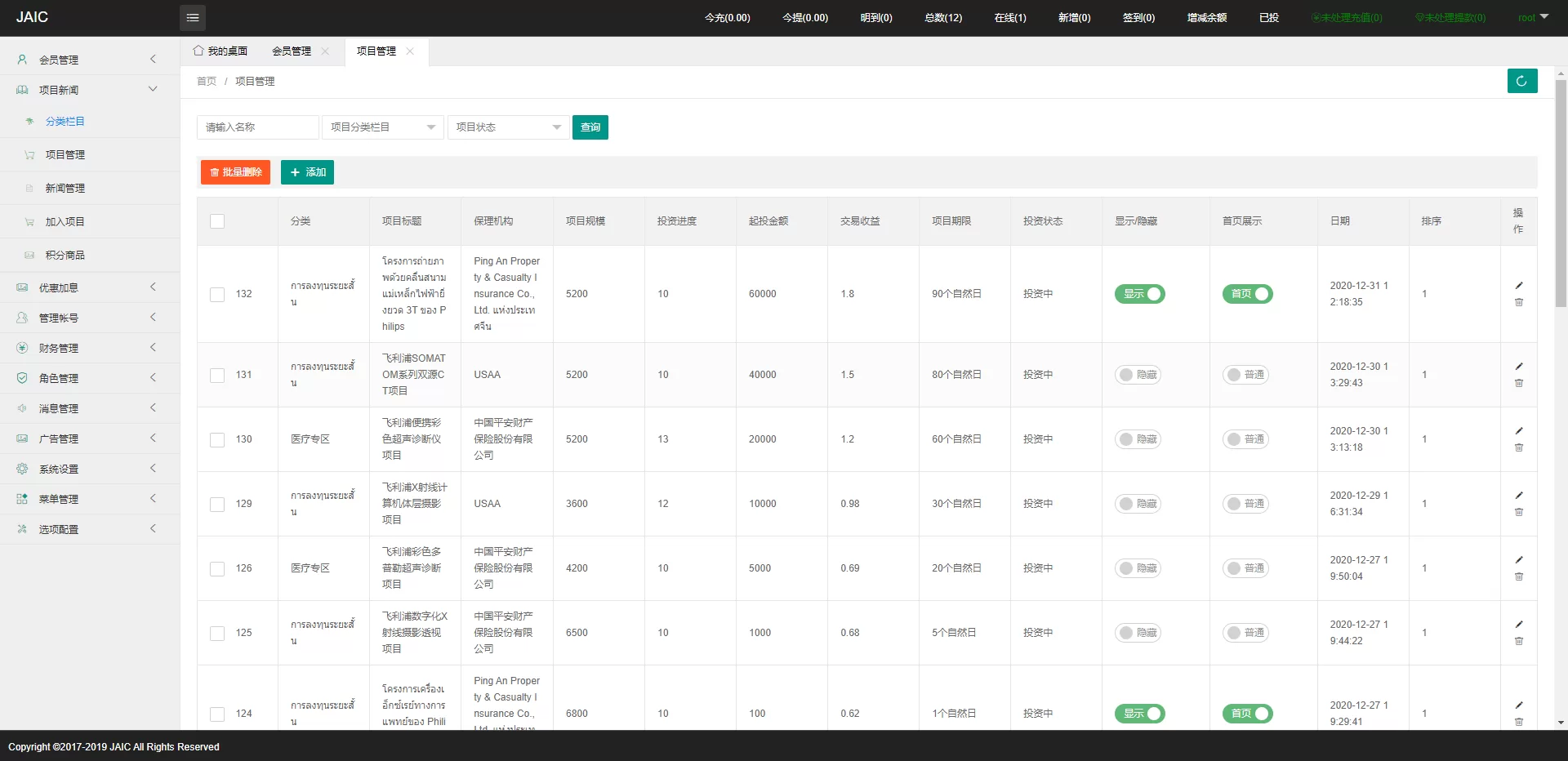Open the 项目分类栏目 dropdown
Viewport: 1568px width, 761px height.
pos(382,127)
